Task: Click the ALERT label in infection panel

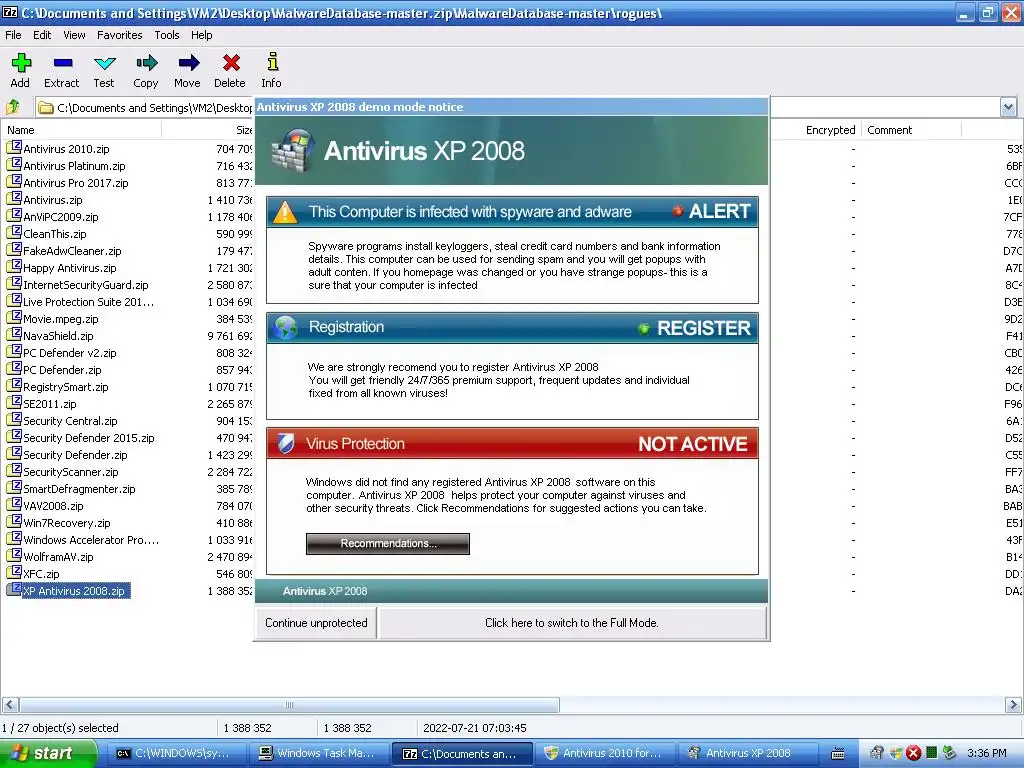Action: 719,212
